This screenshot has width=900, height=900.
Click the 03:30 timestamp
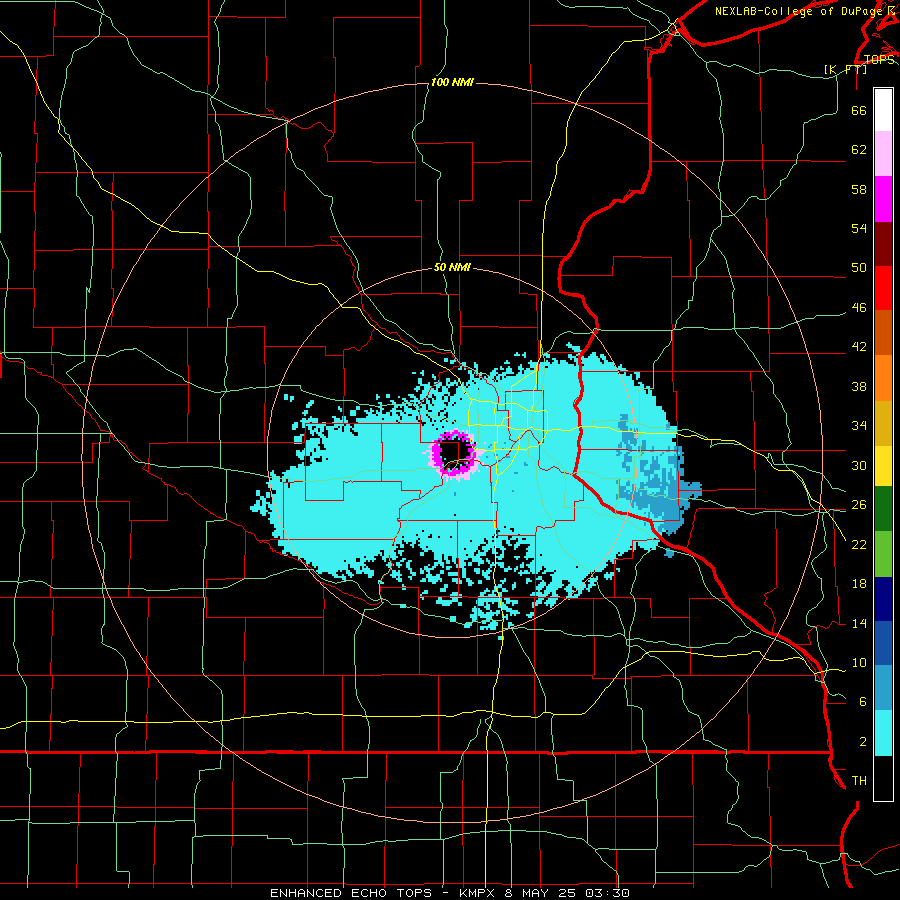608,893
